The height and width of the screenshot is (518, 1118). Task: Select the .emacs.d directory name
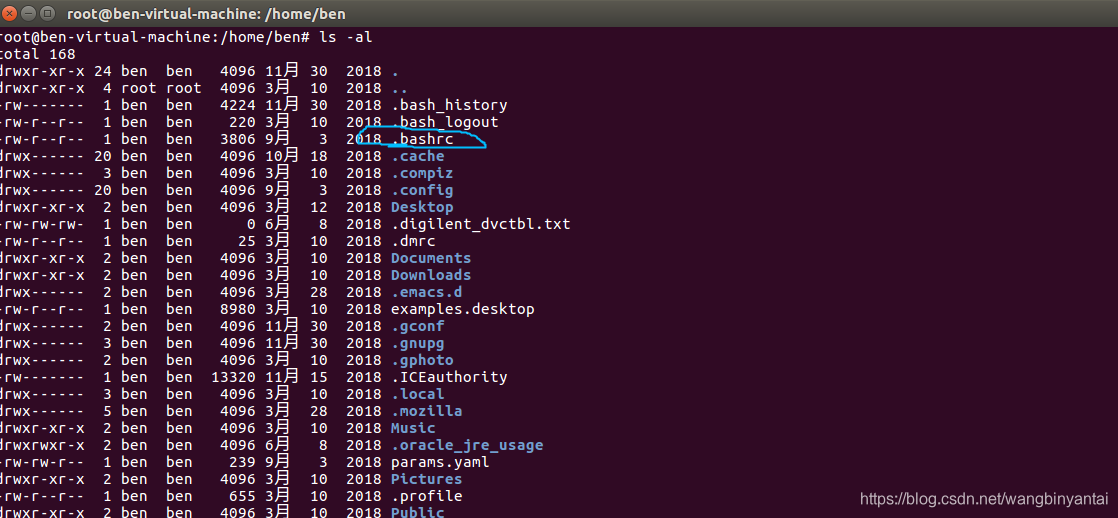click(426, 293)
